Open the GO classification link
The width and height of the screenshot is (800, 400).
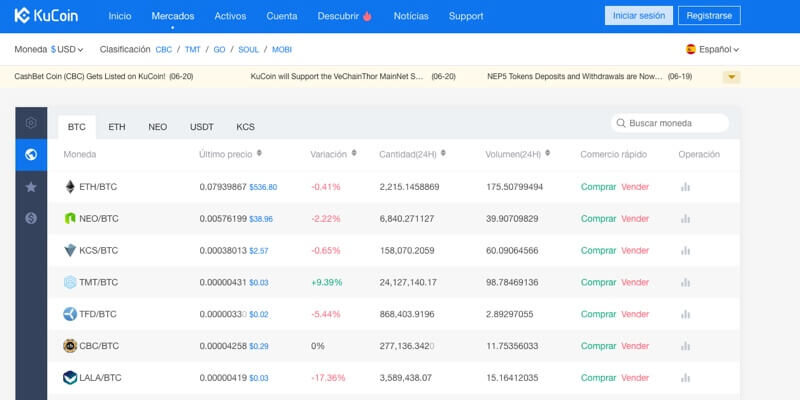219,49
